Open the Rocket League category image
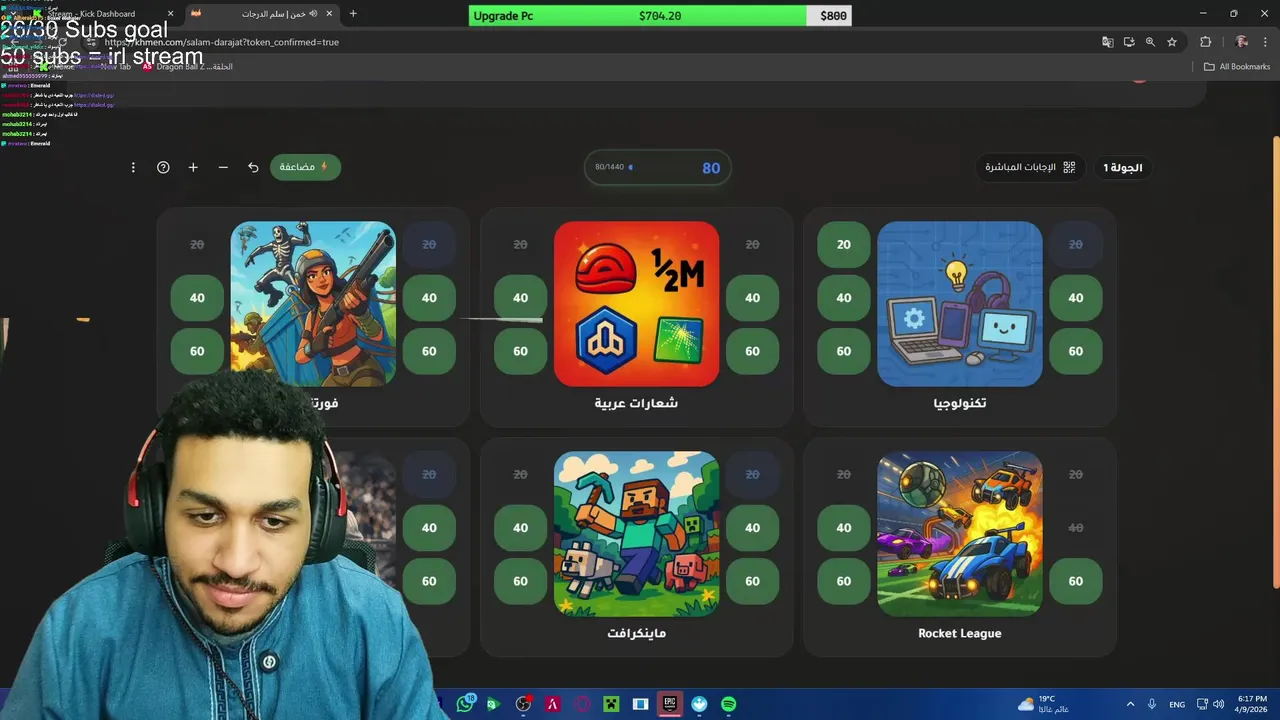Image resolution: width=1280 pixels, height=720 pixels. pos(960,533)
